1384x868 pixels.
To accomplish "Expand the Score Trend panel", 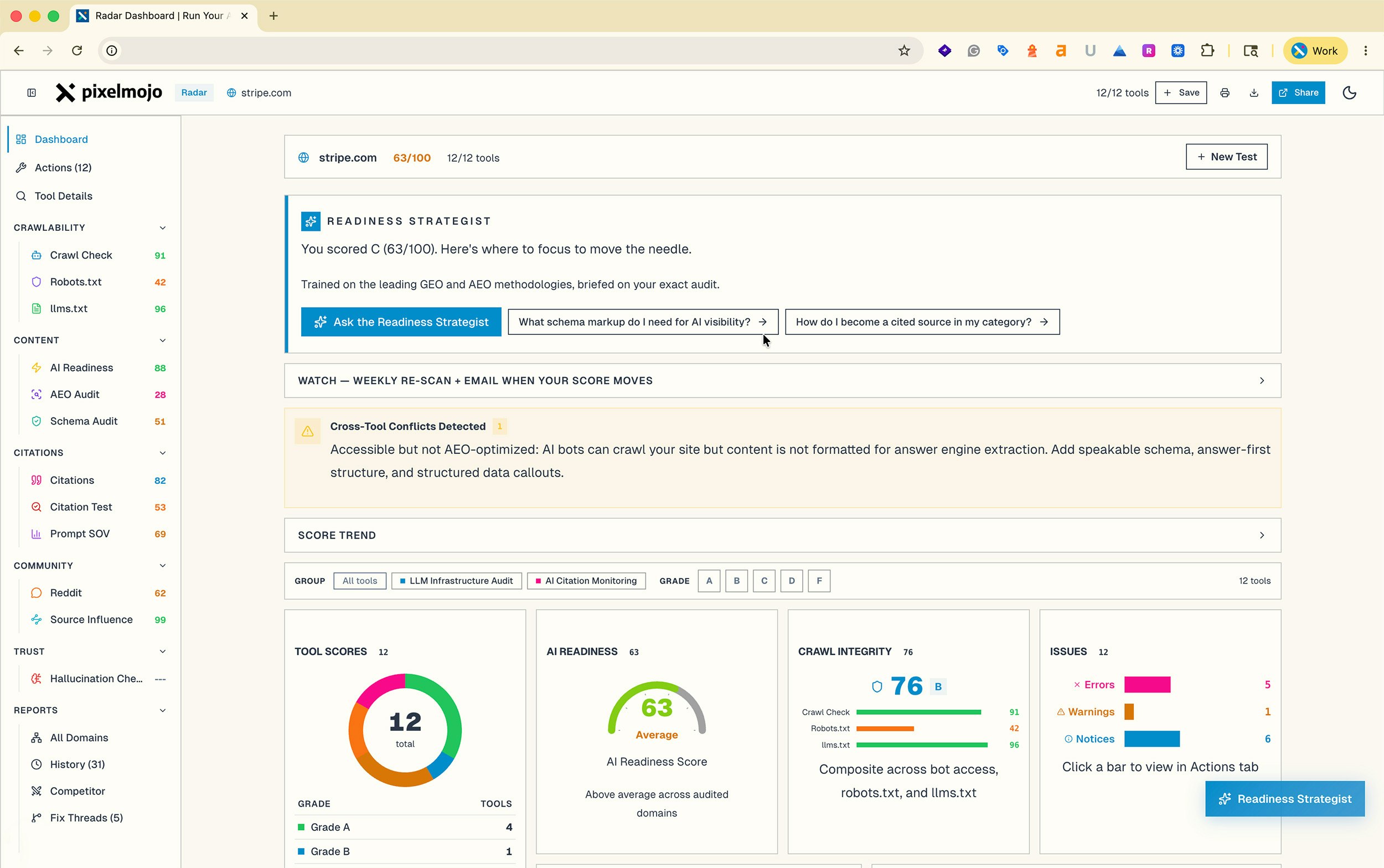I will (782, 536).
